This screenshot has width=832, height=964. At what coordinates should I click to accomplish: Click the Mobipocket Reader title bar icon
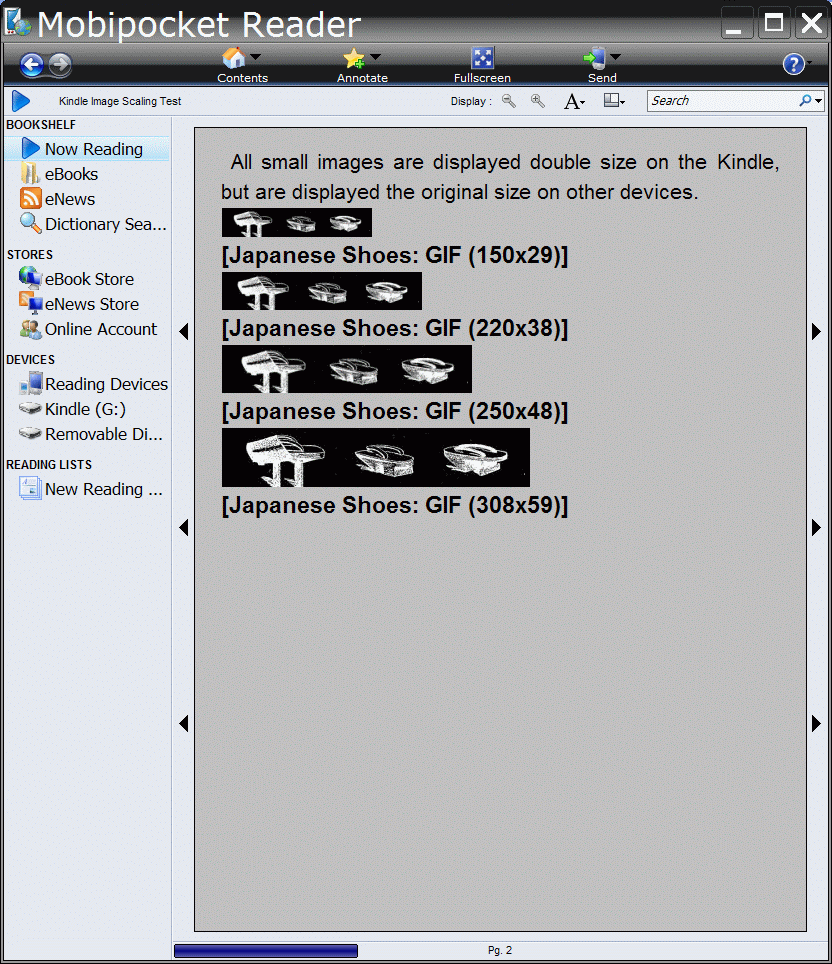click(18, 22)
